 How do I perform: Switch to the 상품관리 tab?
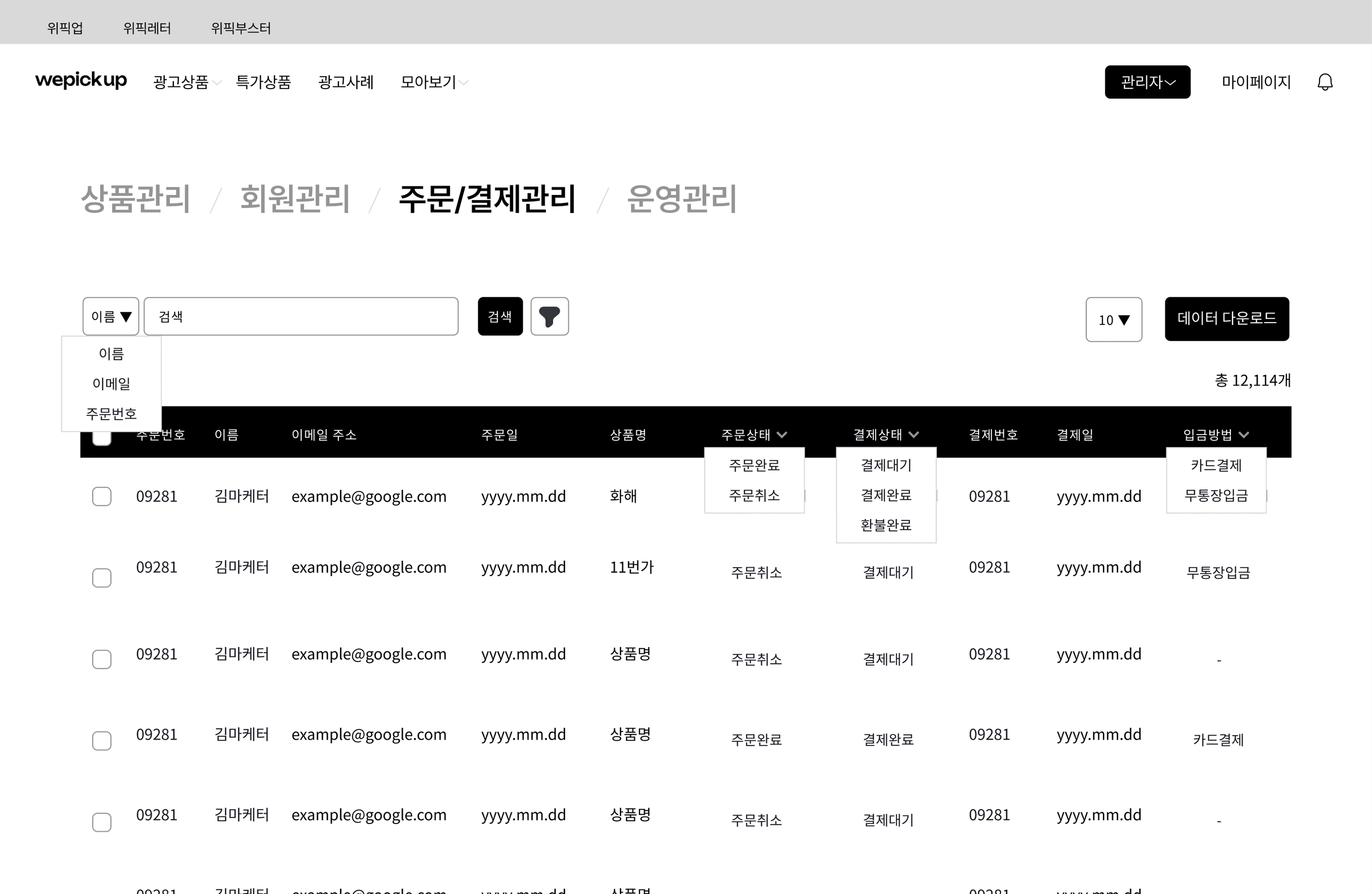click(135, 198)
